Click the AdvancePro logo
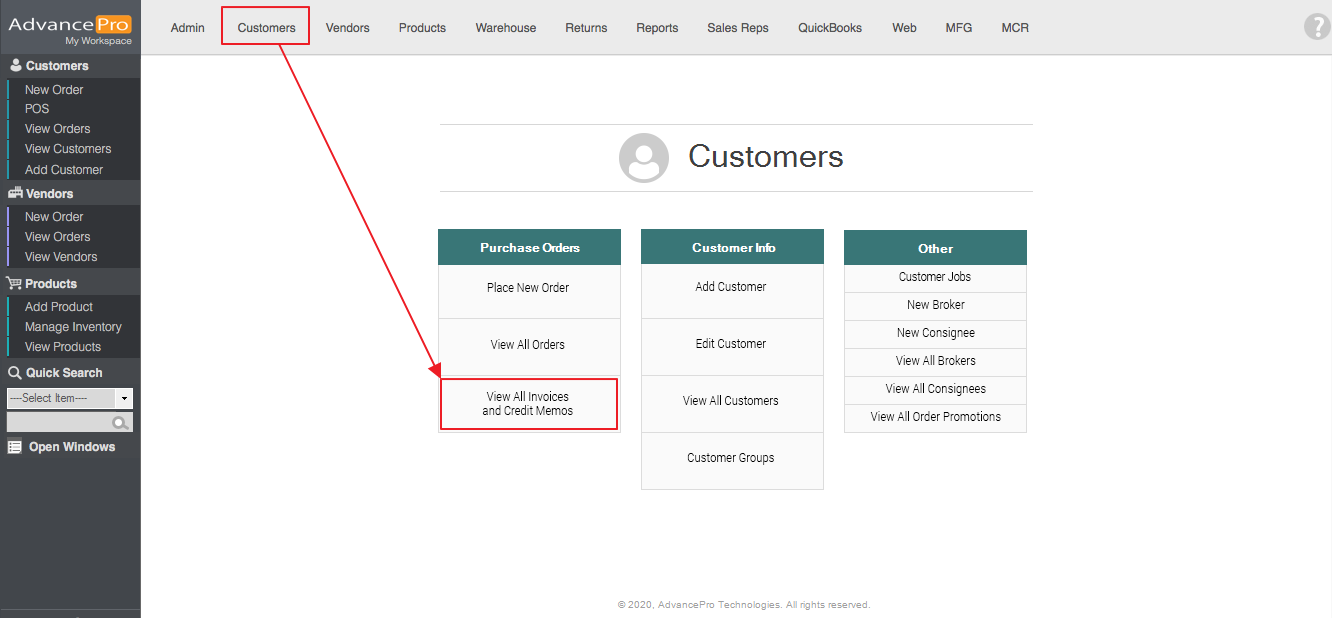This screenshot has height=618, width=1332. coord(70,27)
